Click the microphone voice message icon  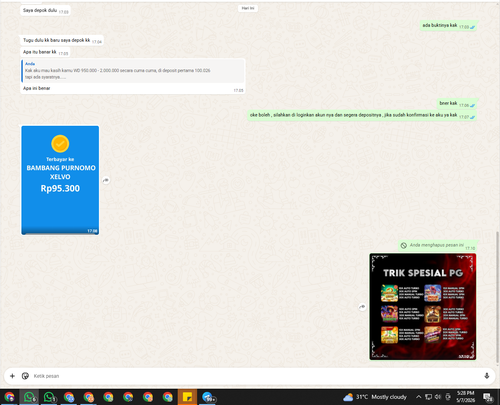[x=487, y=376]
